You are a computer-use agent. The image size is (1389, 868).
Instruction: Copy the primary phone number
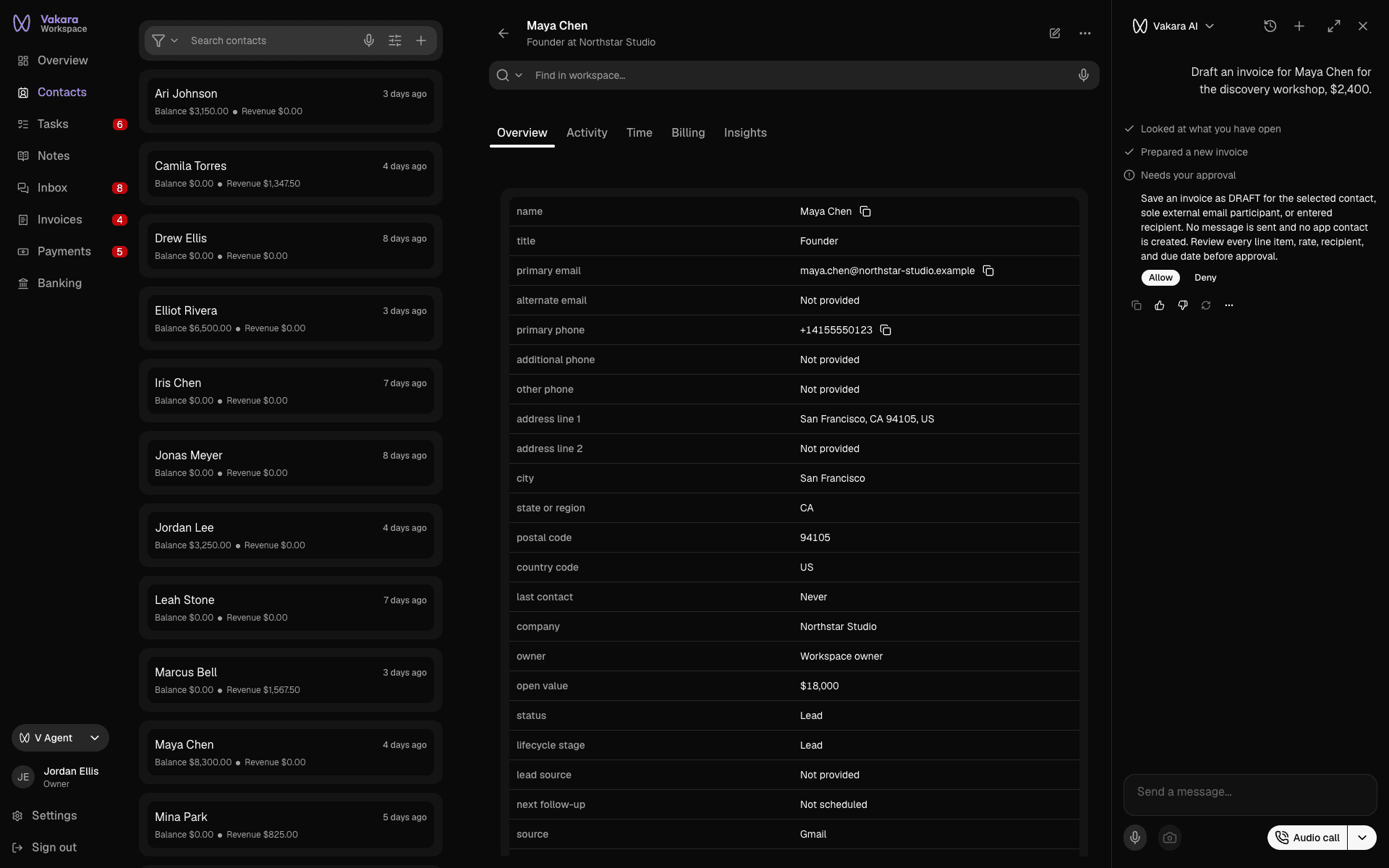click(885, 330)
